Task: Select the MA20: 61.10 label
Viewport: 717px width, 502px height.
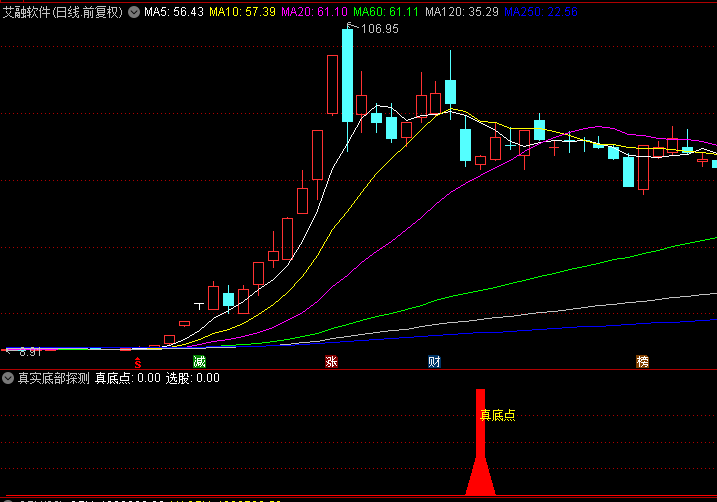Action: pyautogui.click(x=314, y=12)
